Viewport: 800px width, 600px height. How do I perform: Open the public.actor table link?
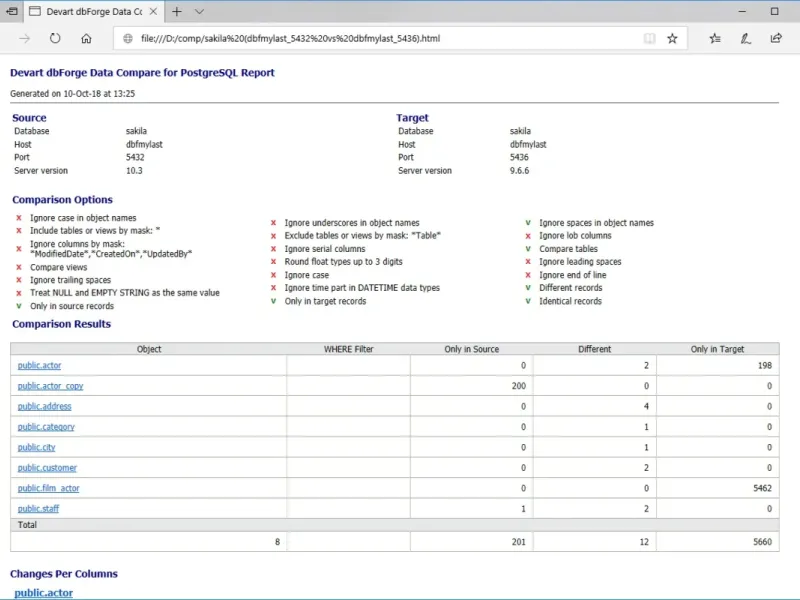(39, 365)
